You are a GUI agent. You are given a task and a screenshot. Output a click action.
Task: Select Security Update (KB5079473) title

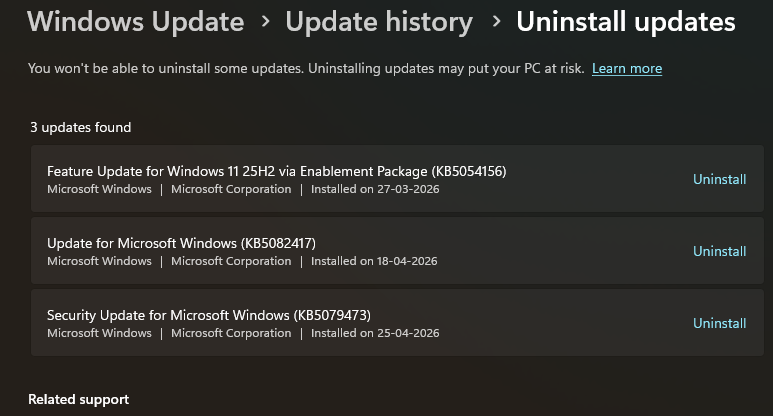point(209,315)
